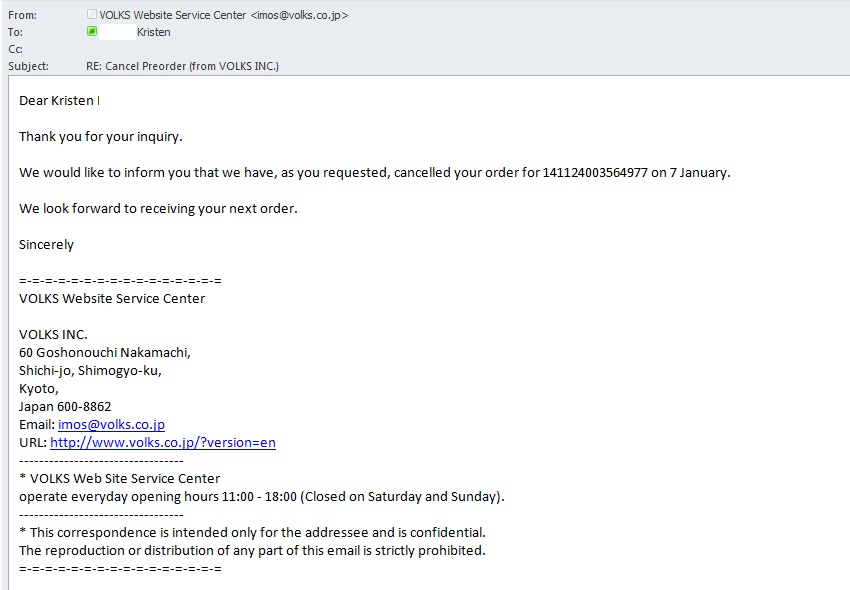Click the sender presence indicator box

[x=92, y=15]
